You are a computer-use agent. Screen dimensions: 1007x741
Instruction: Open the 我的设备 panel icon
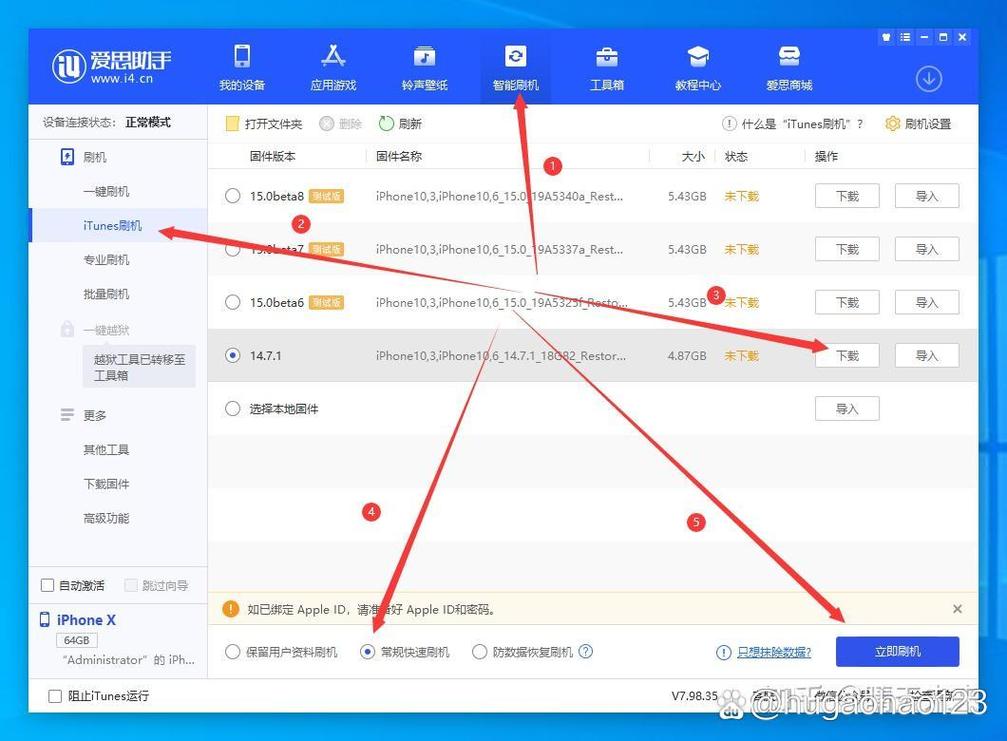(240, 57)
